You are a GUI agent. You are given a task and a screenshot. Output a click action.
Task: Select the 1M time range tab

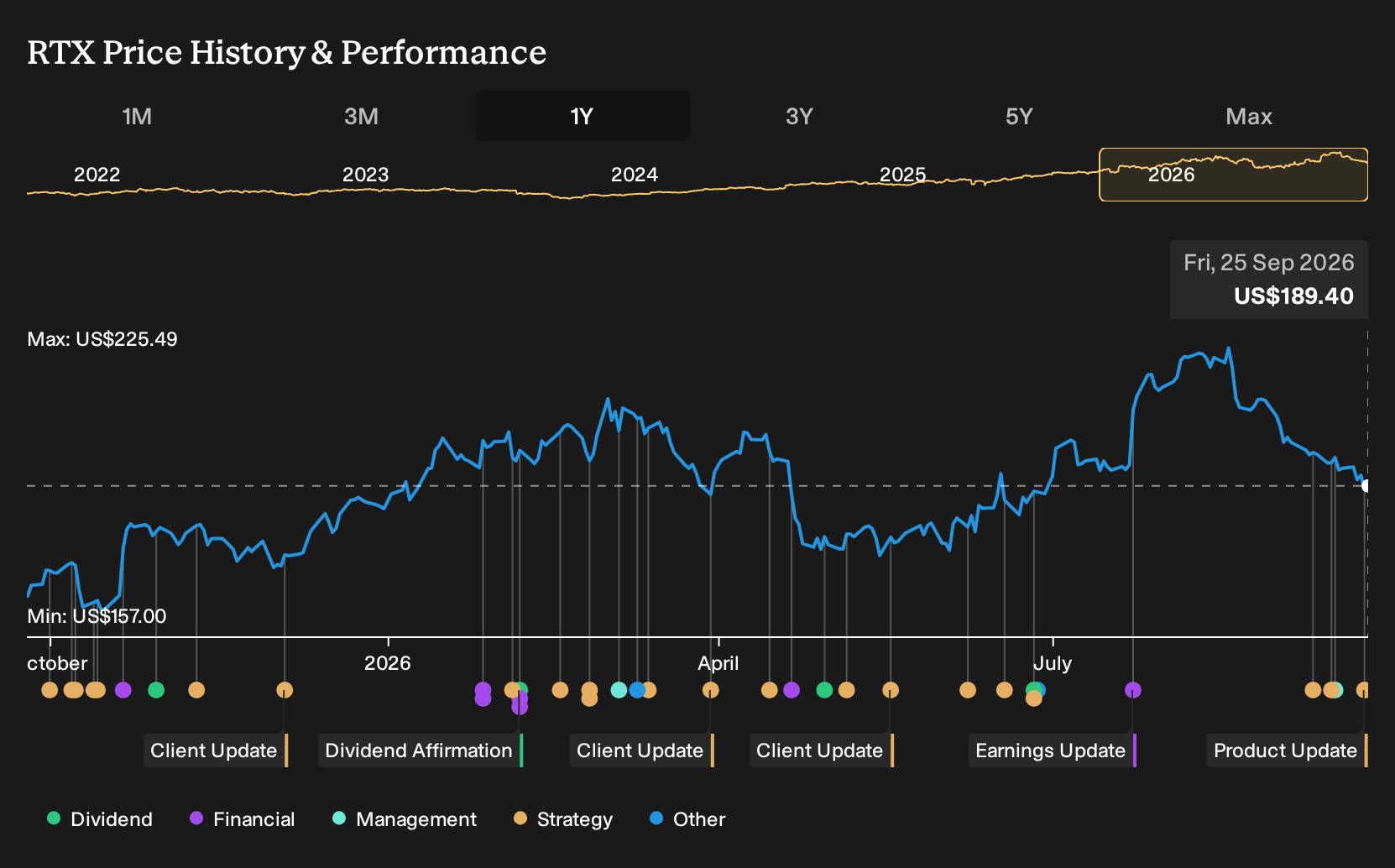(137, 116)
